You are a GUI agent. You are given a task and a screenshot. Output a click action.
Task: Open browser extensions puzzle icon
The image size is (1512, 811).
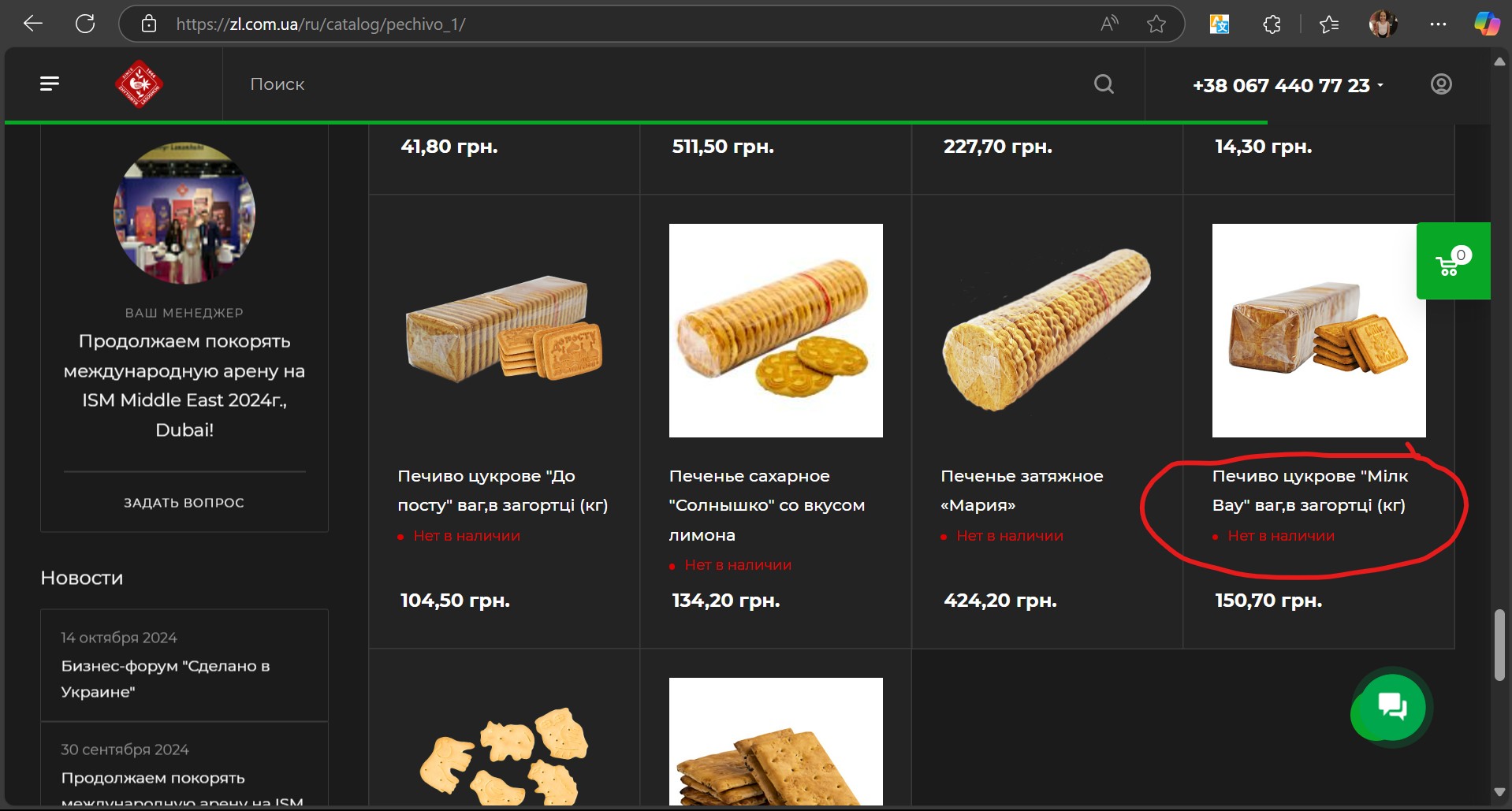(x=1272, y=24)
